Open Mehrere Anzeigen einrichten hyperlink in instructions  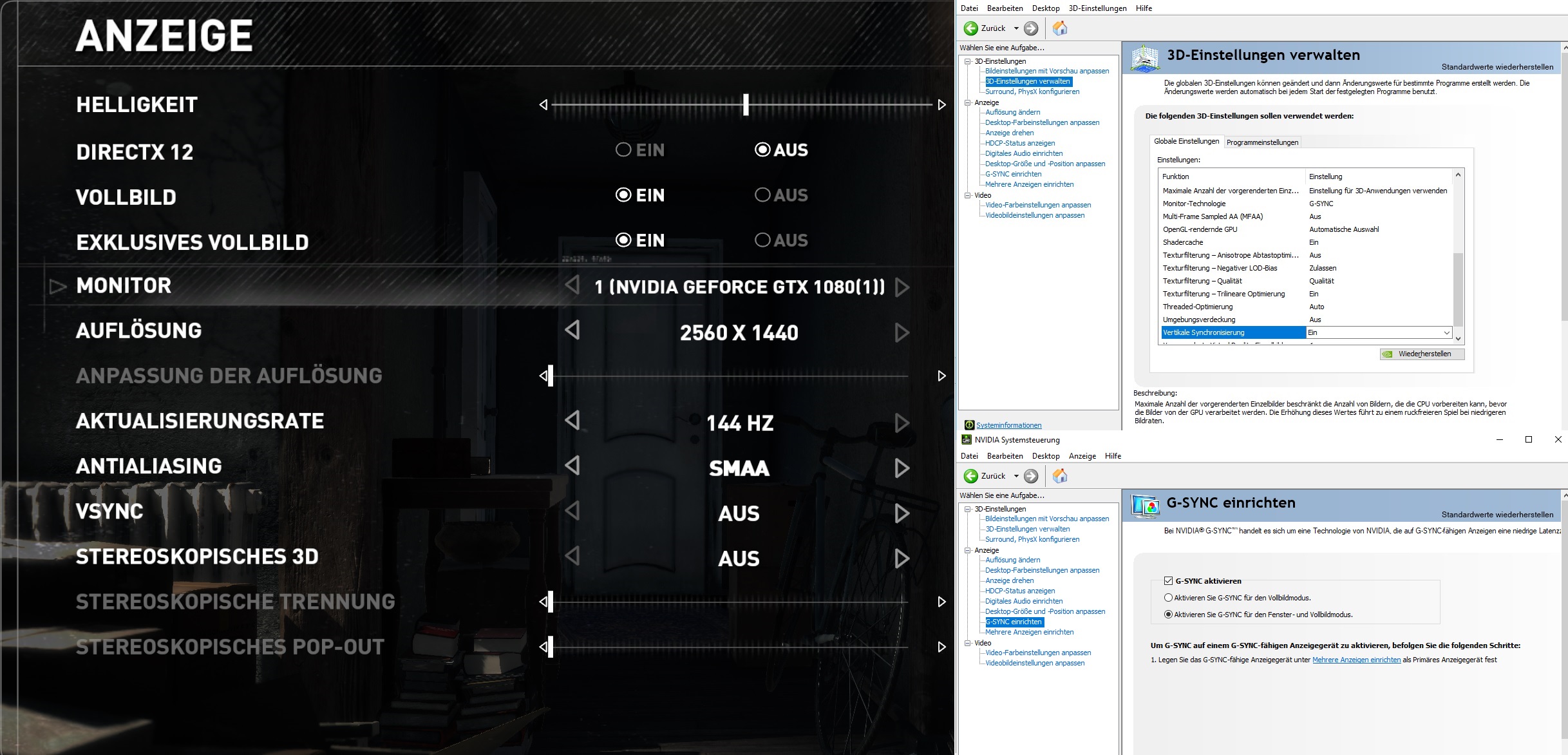[x=1356, y=660]
